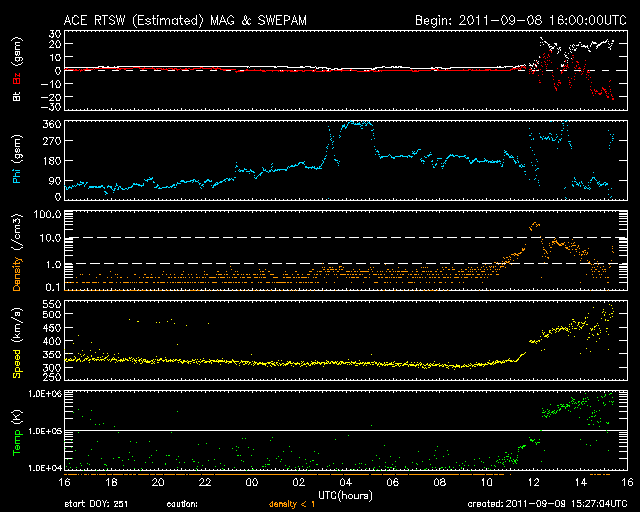Image resolution: width=640 pixels, height=512 pixels.
Task: Click the '90' tick on the Phi axis
Action: (55, 181)
